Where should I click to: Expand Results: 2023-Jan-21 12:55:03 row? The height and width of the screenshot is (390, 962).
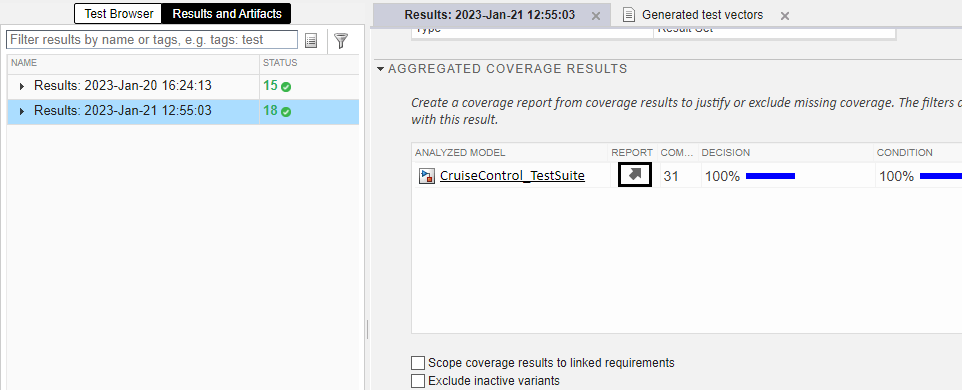(22, 111)
